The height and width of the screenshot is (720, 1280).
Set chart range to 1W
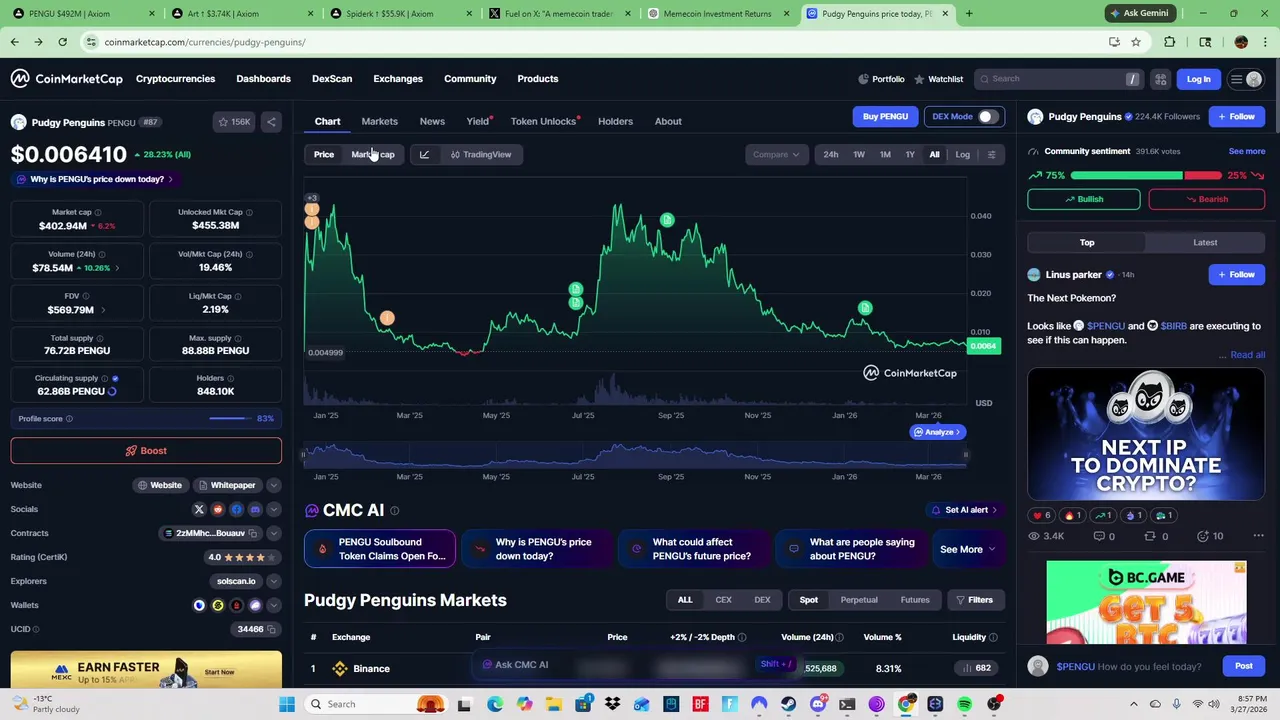click(x=859, y=154)
